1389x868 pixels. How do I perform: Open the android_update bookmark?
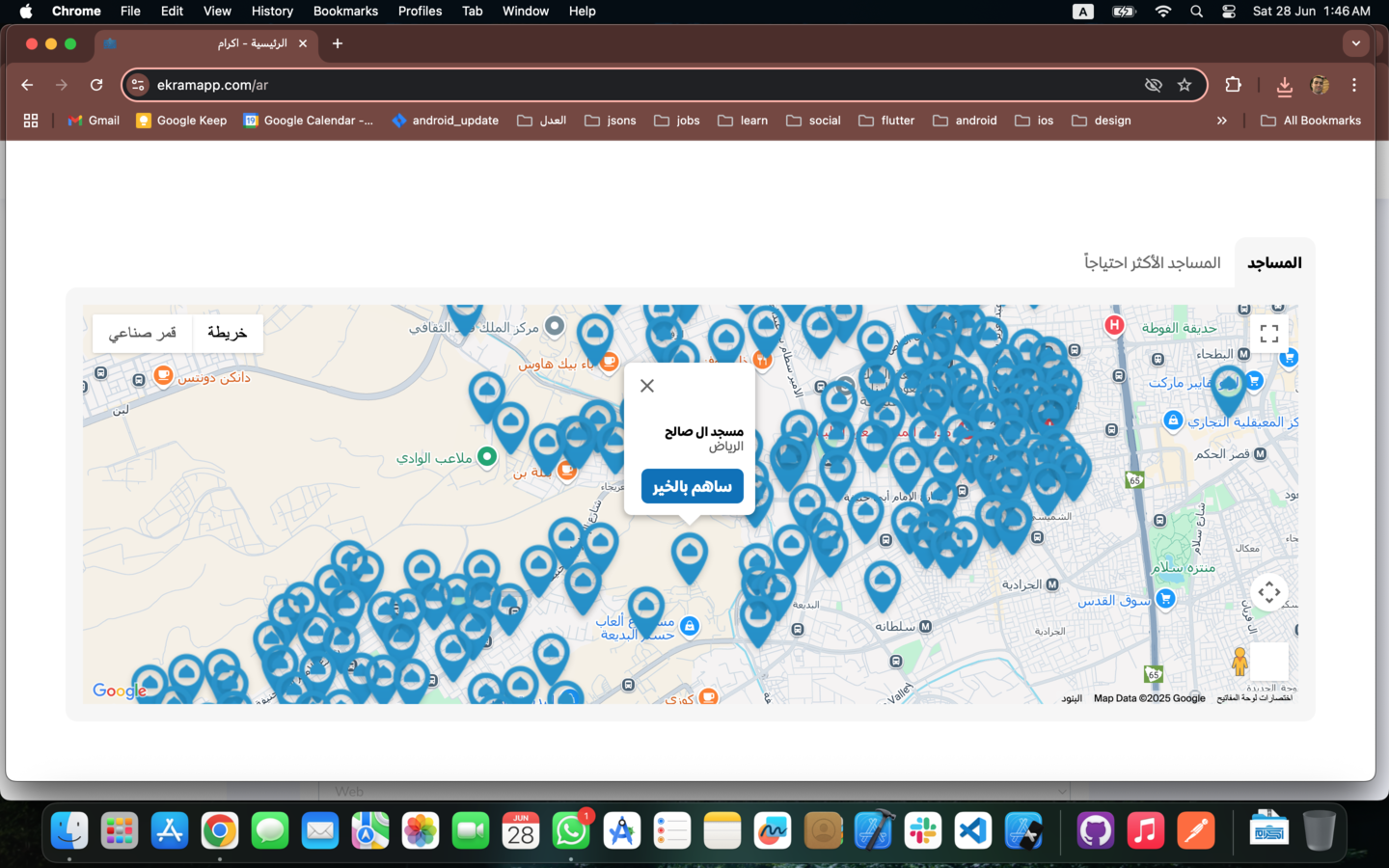tap(445, 121)
